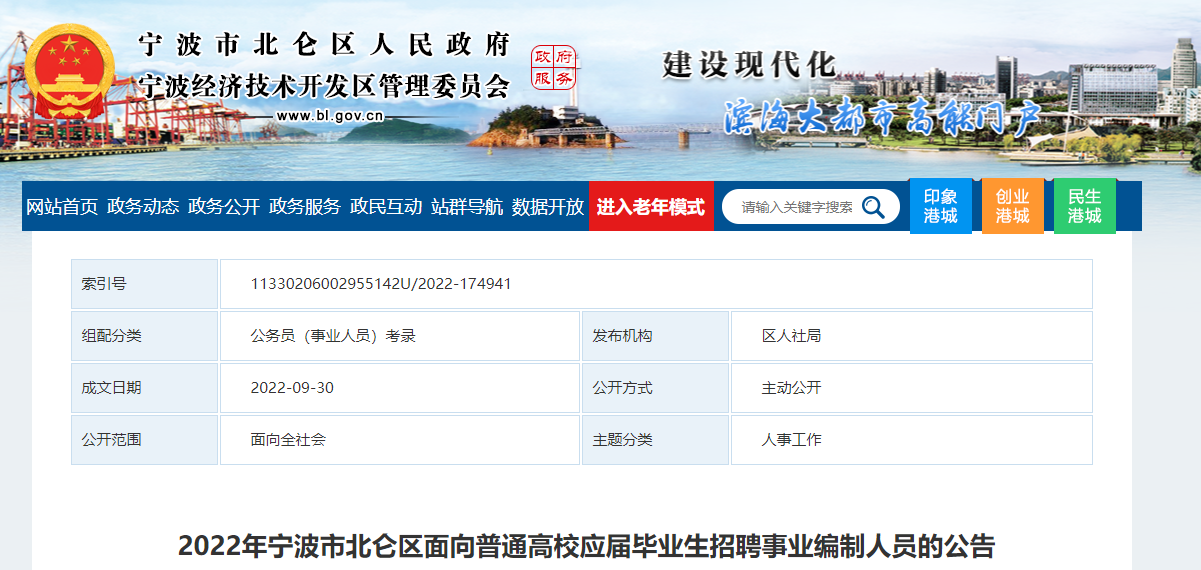
Task: Click the 发布机构 label cell
Action: [655, 336]
